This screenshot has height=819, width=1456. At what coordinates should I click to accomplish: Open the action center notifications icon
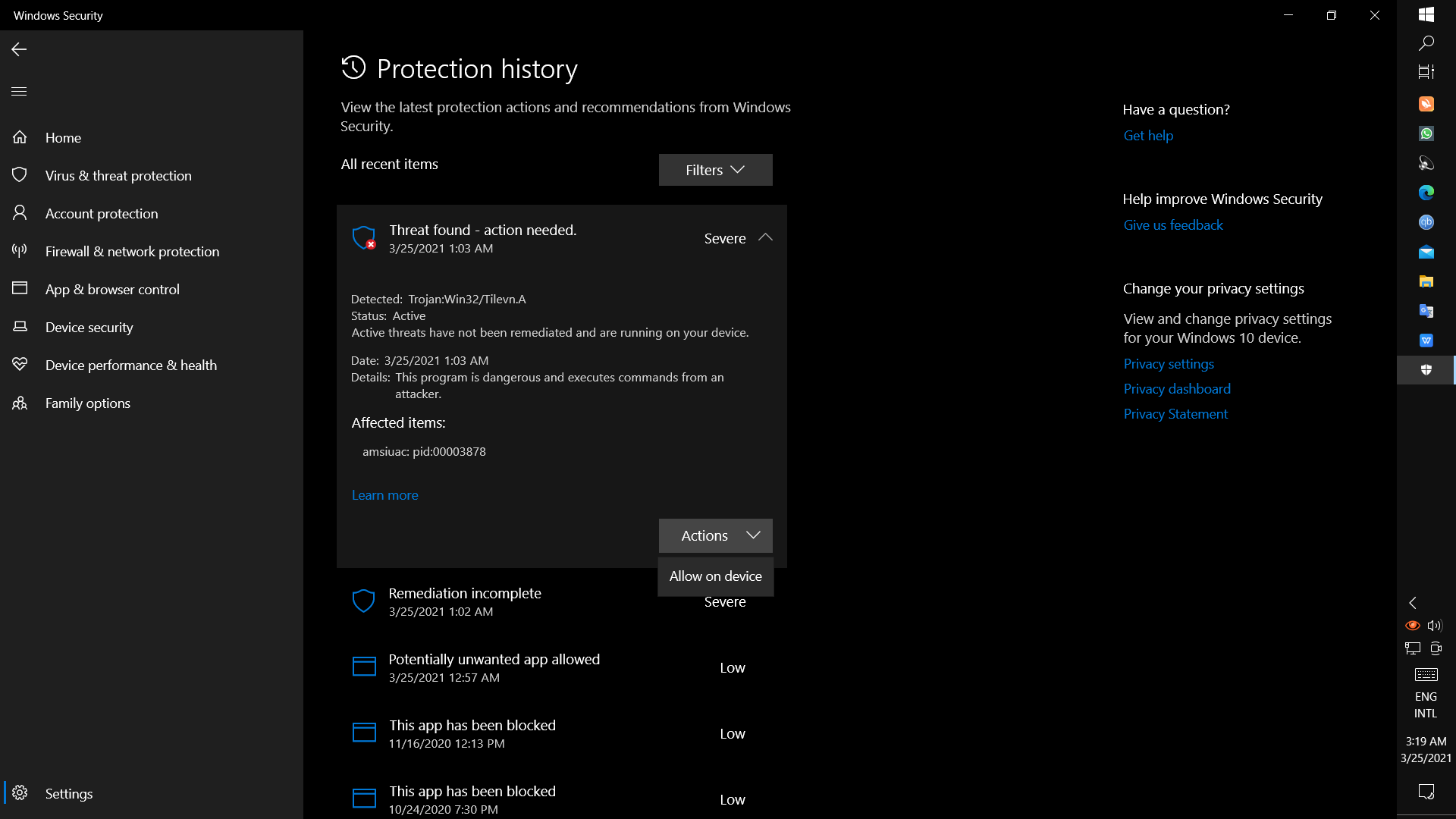point(1426,792)
